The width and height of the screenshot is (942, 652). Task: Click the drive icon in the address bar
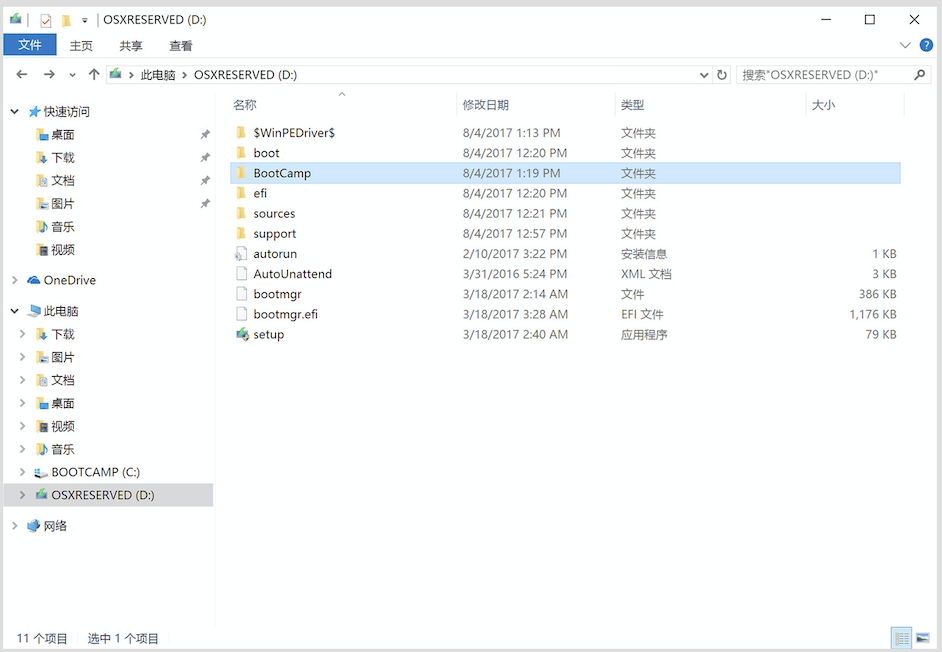tap(115, 74)
